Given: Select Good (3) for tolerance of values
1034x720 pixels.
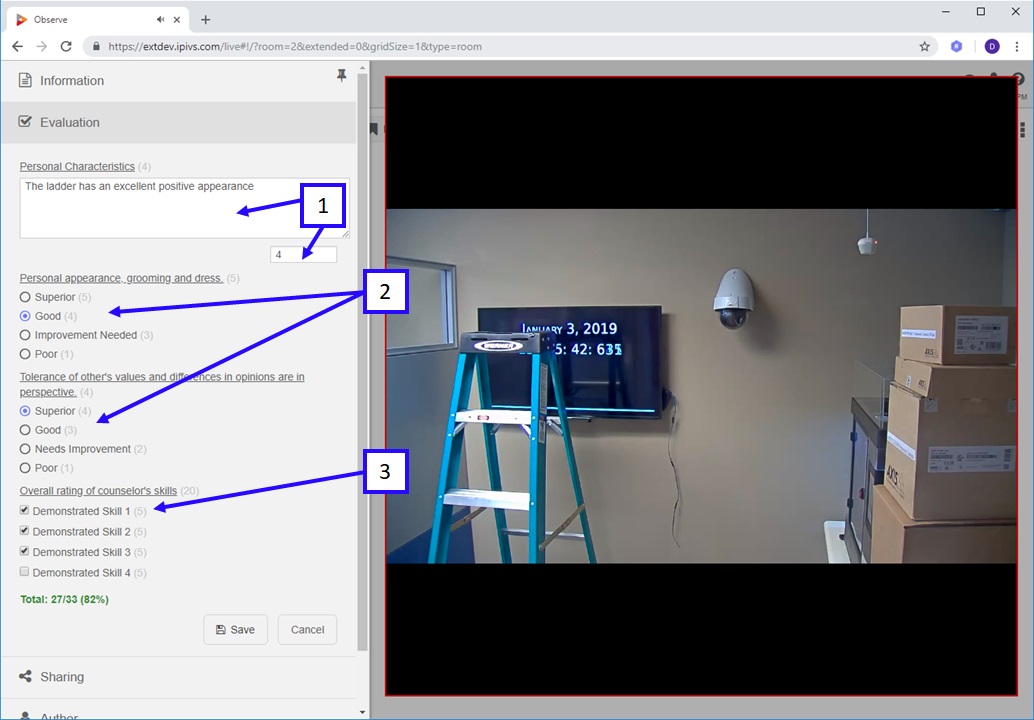Looking at the screenshot, I should 25,430.
